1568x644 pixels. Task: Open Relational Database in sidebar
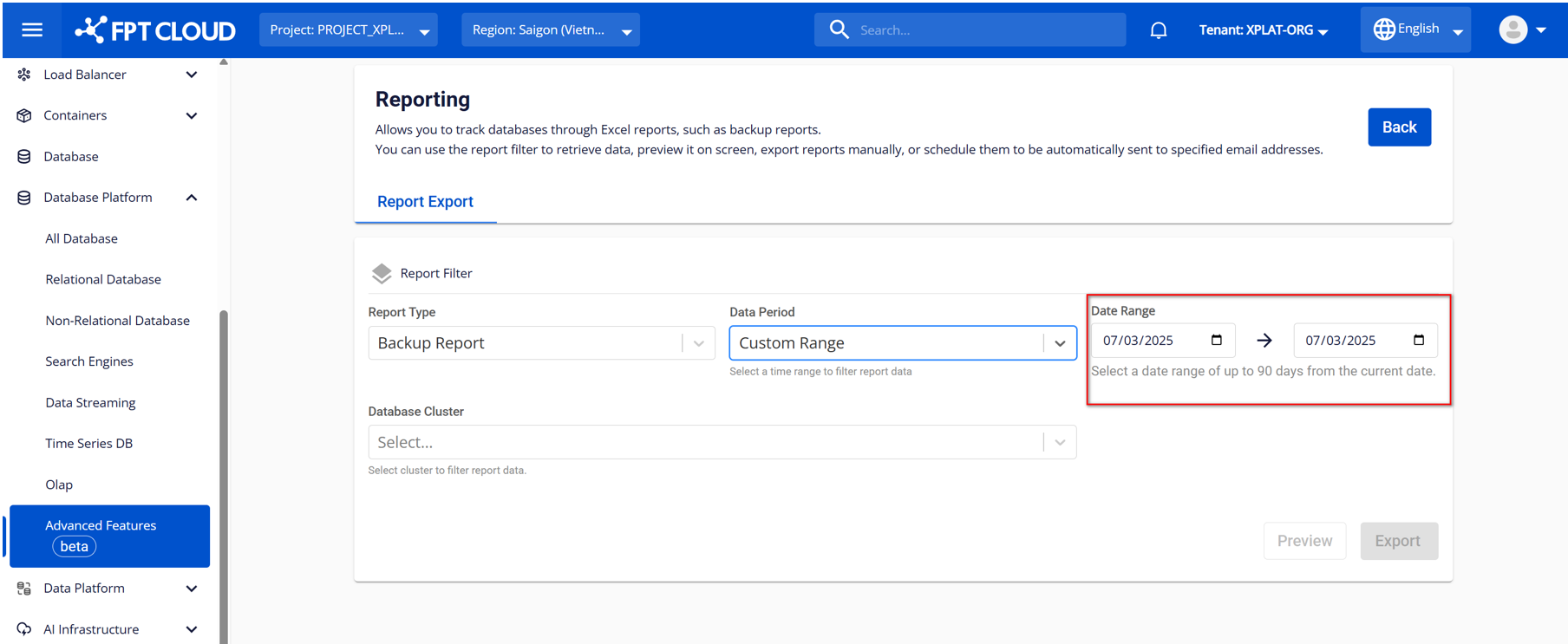click(x=103, y=279)
